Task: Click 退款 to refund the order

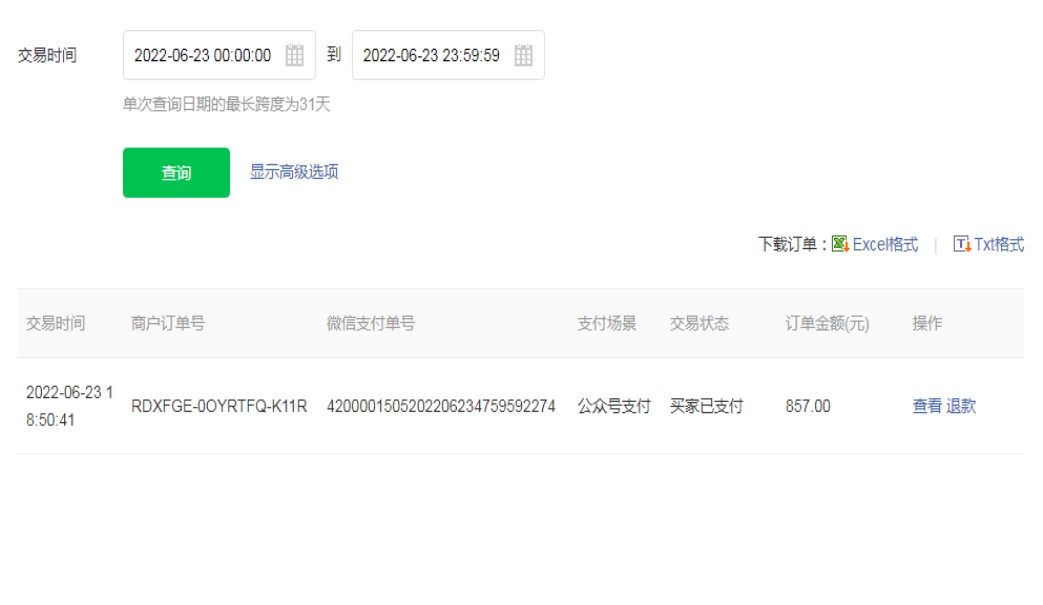Action: 961,406
